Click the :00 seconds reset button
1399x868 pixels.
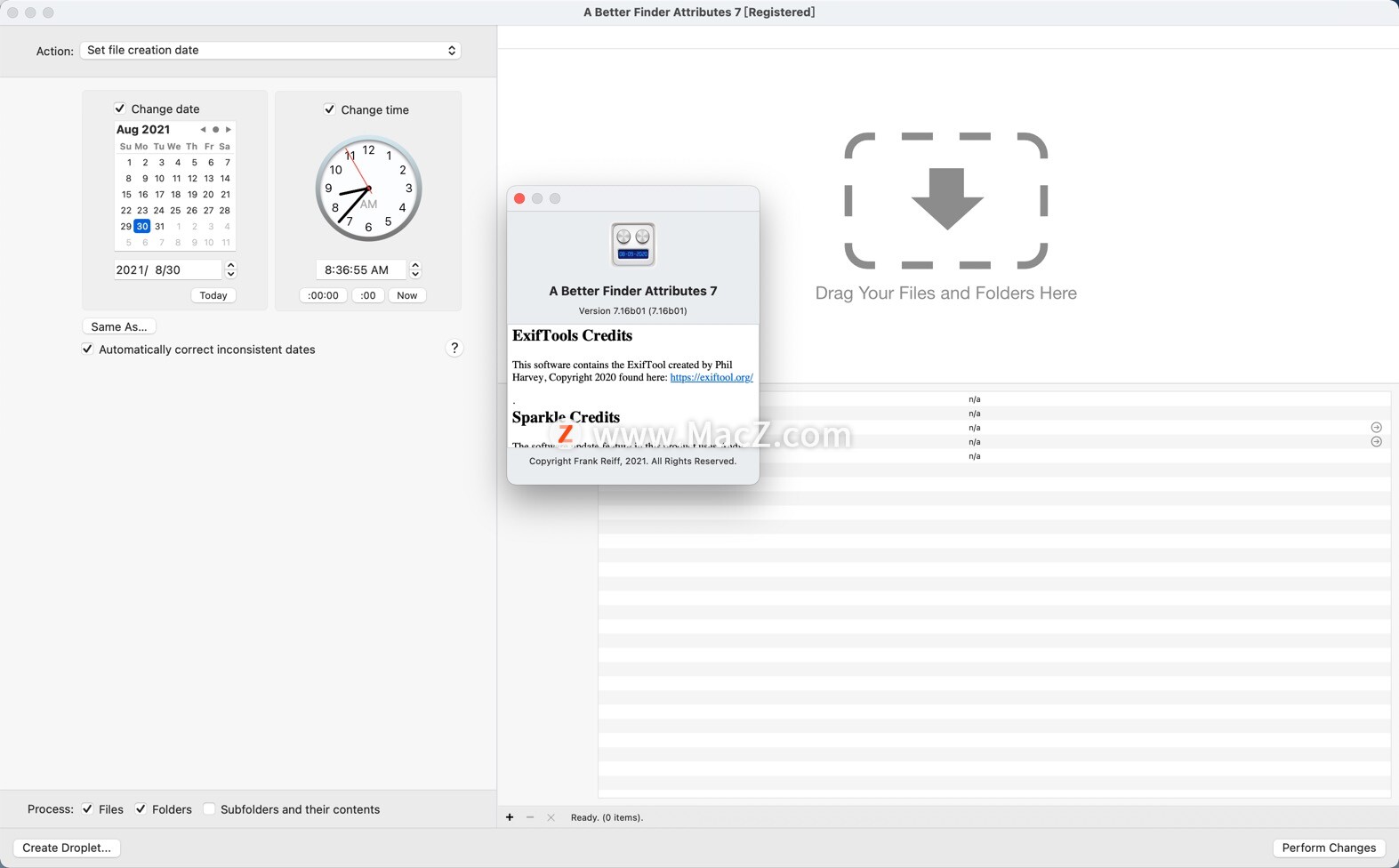coord(368,295)
